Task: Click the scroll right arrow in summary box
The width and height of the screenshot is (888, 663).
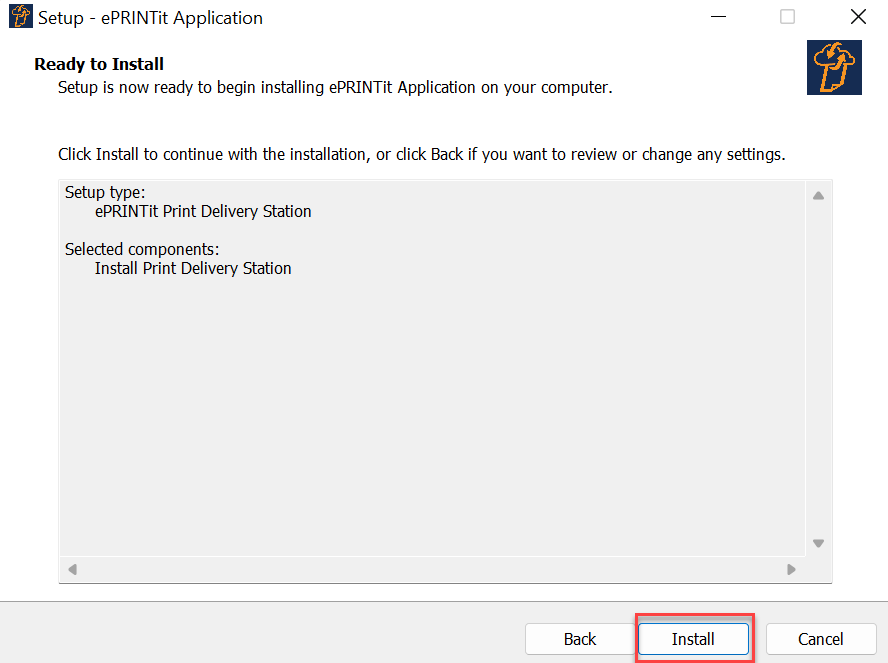Action: pos(791,570)
